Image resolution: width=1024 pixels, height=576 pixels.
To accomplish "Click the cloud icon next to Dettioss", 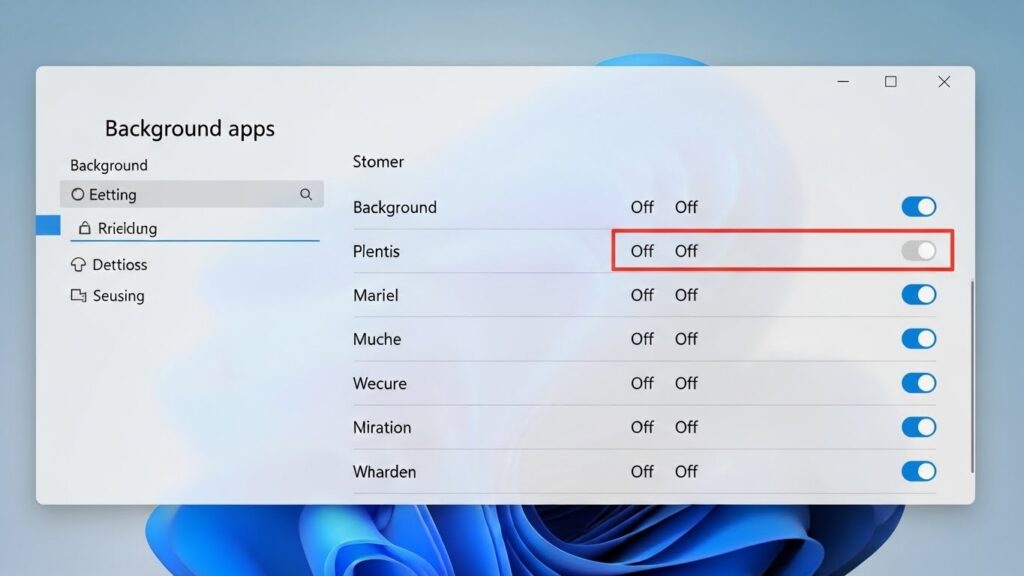I will click(78, 264).
